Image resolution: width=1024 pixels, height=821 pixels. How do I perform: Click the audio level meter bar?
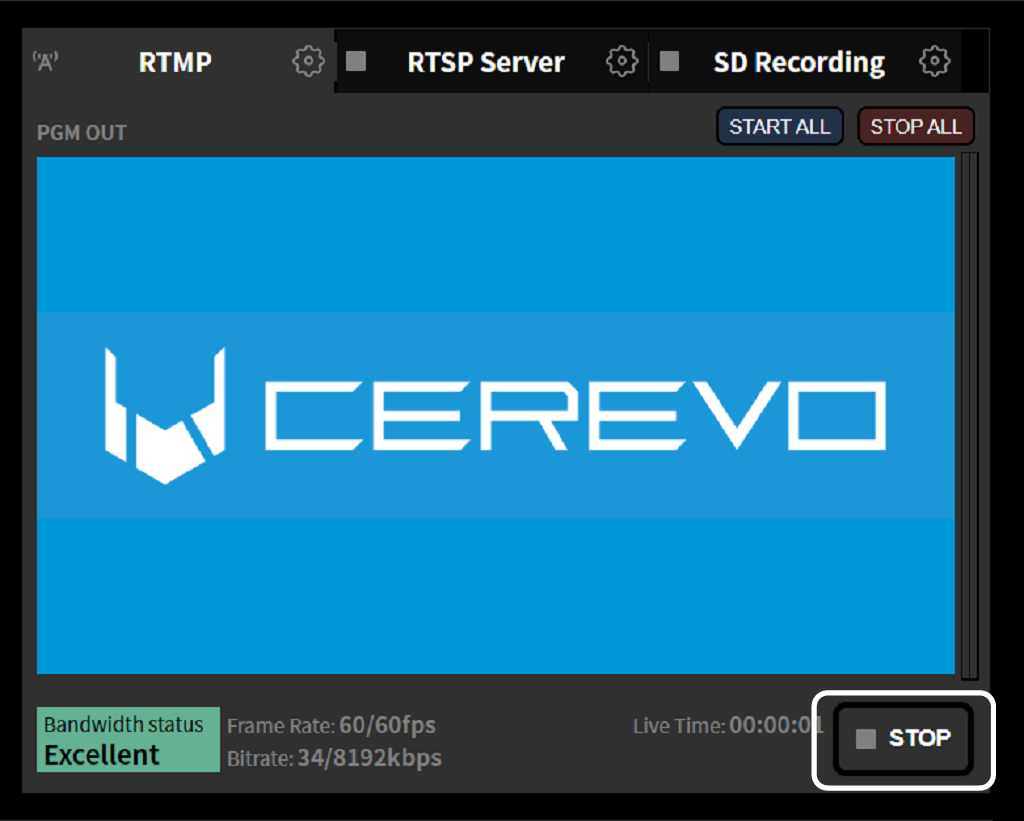tap(968, 415)
